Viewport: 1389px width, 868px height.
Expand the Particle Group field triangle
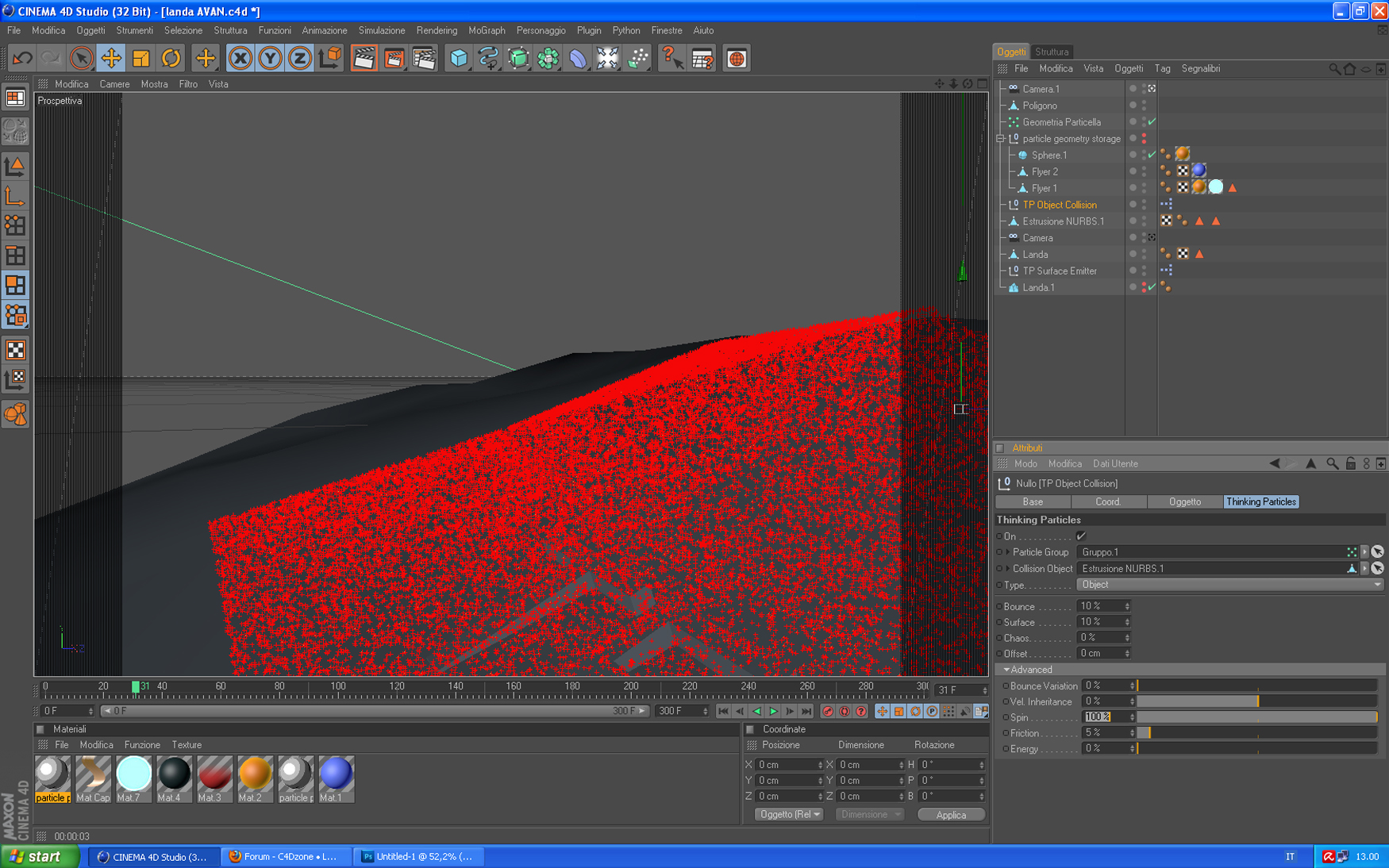[x=1008, y=552]
